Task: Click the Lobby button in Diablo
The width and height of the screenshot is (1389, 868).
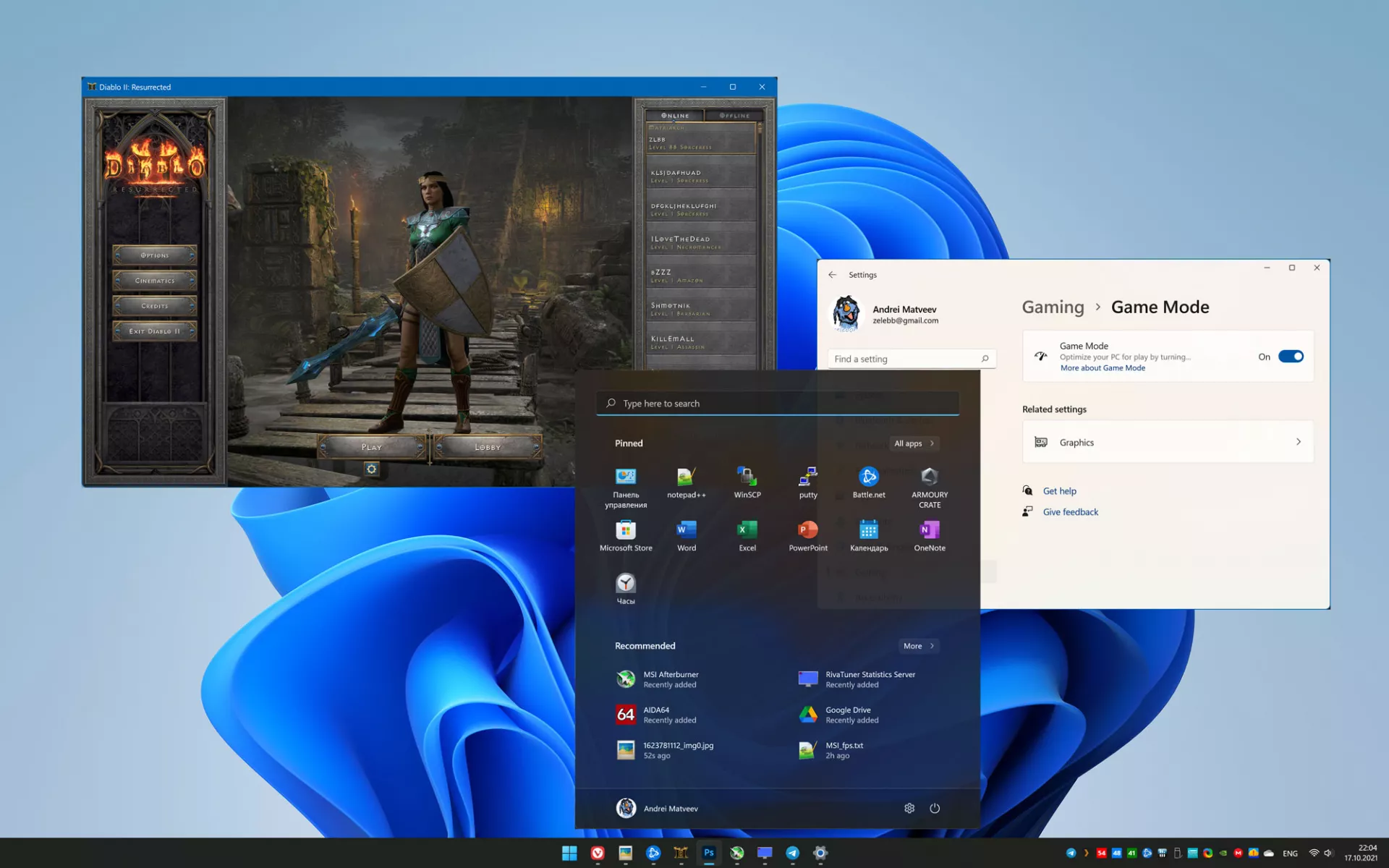Action: click(488, 447)
